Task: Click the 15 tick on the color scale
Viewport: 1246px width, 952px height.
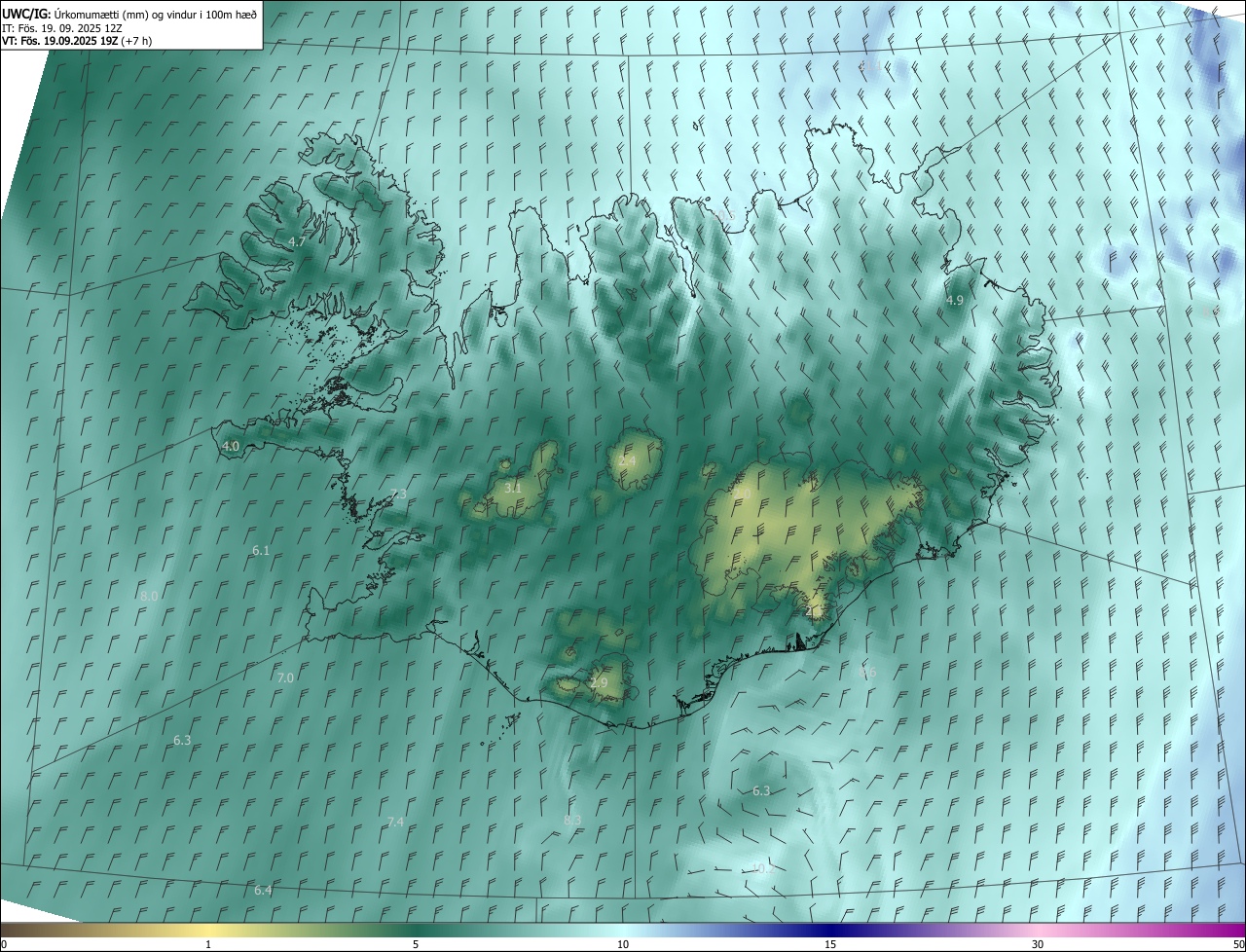Action: 830,944
